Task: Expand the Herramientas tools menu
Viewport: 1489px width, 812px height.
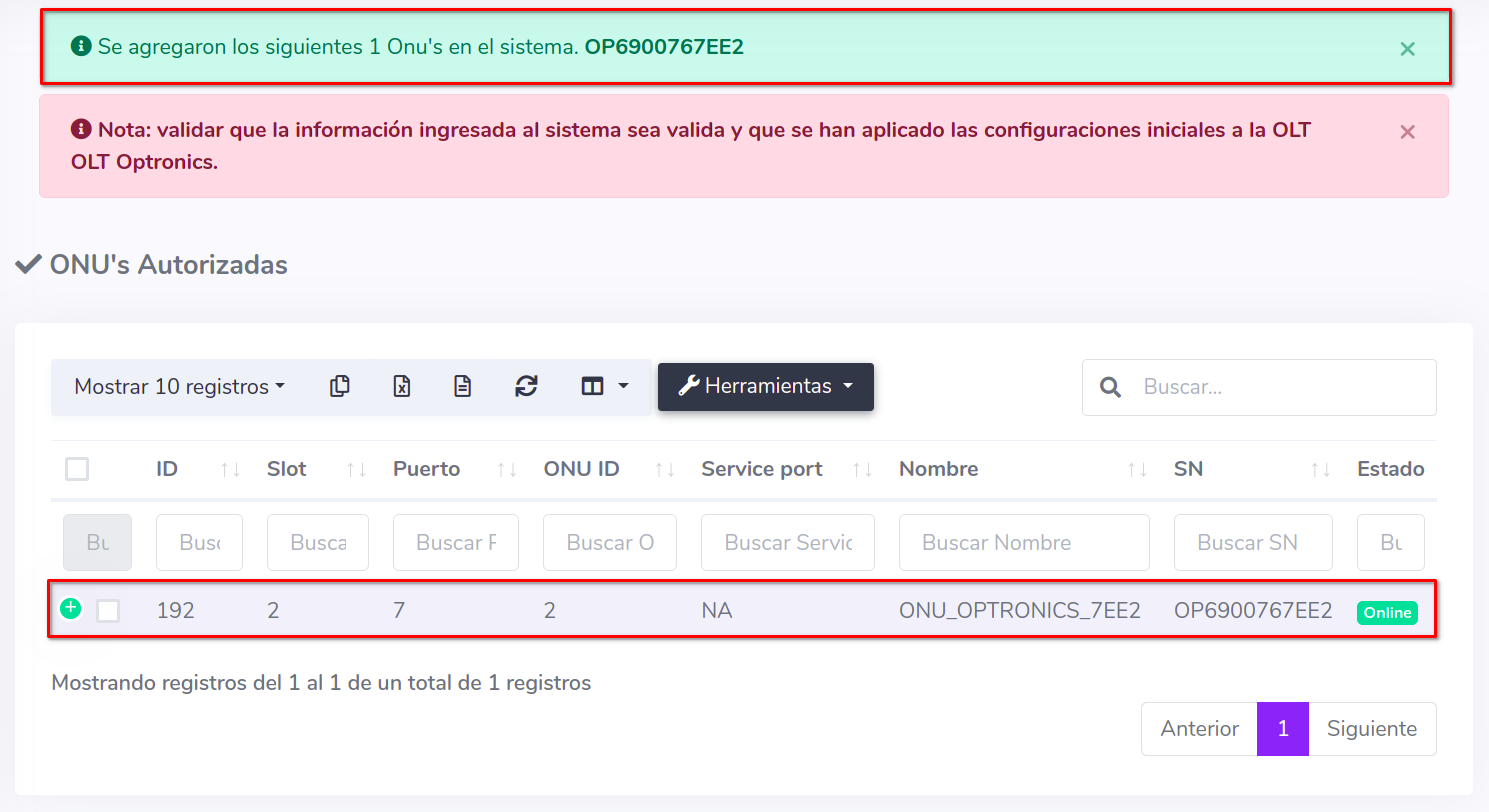Action: pos(765,386)
